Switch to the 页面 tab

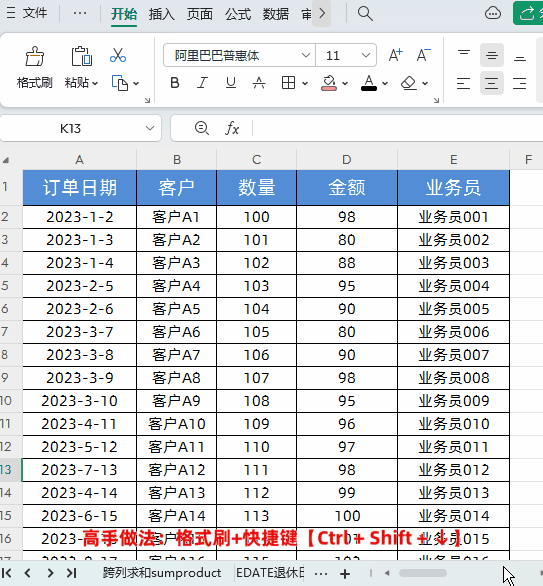[x=200, y=14]
